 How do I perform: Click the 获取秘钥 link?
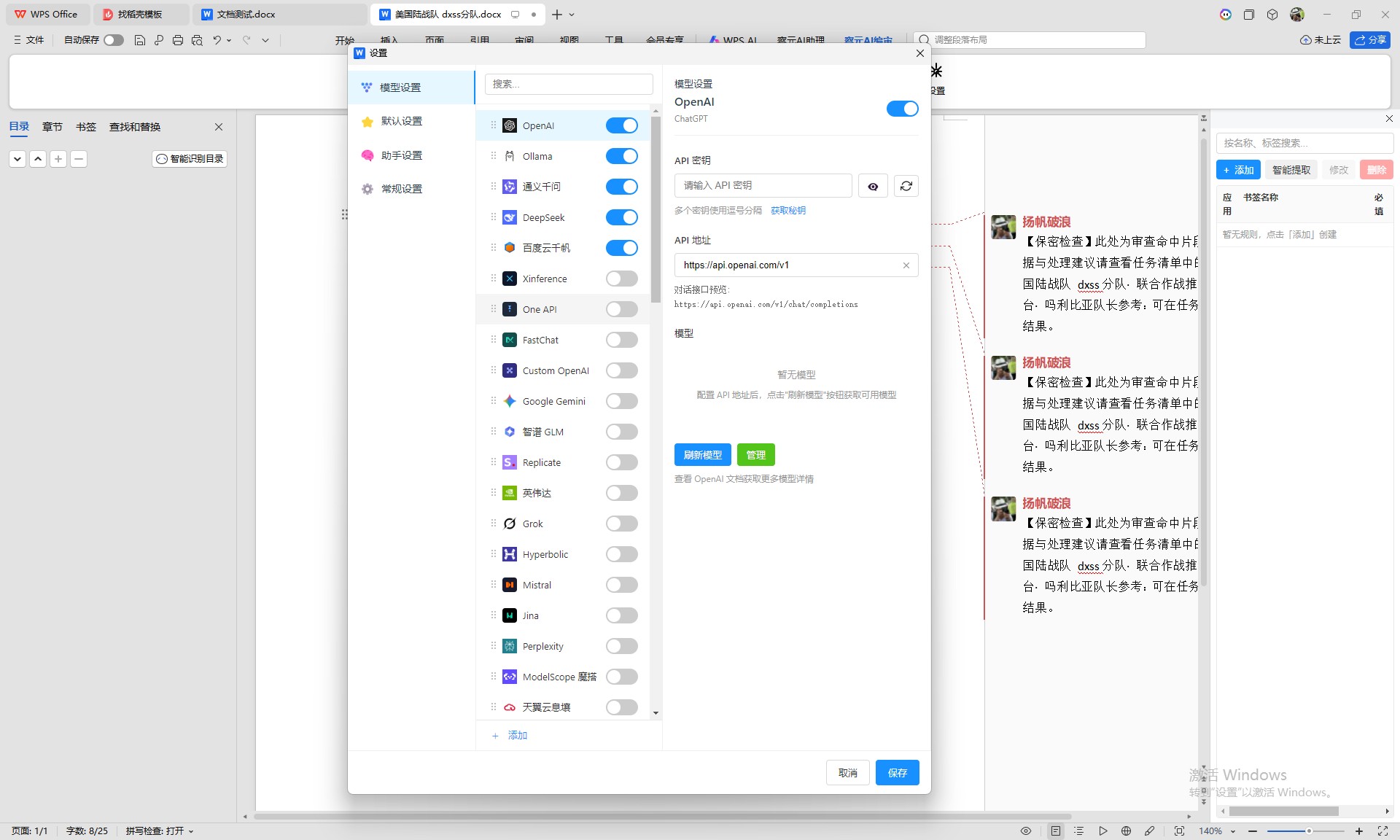pos(787,211)
